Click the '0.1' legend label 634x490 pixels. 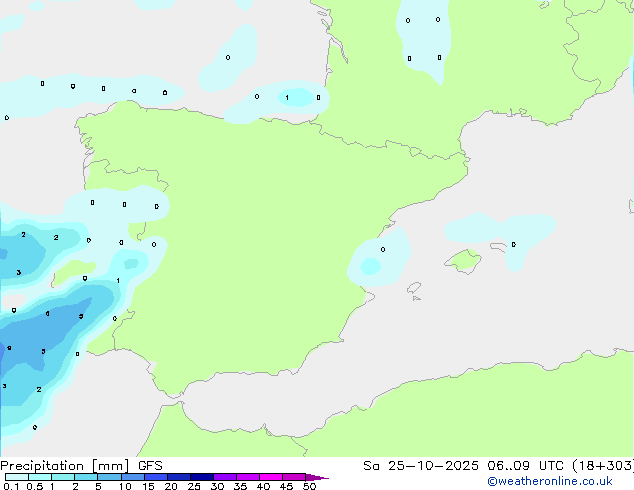(11, 486)
